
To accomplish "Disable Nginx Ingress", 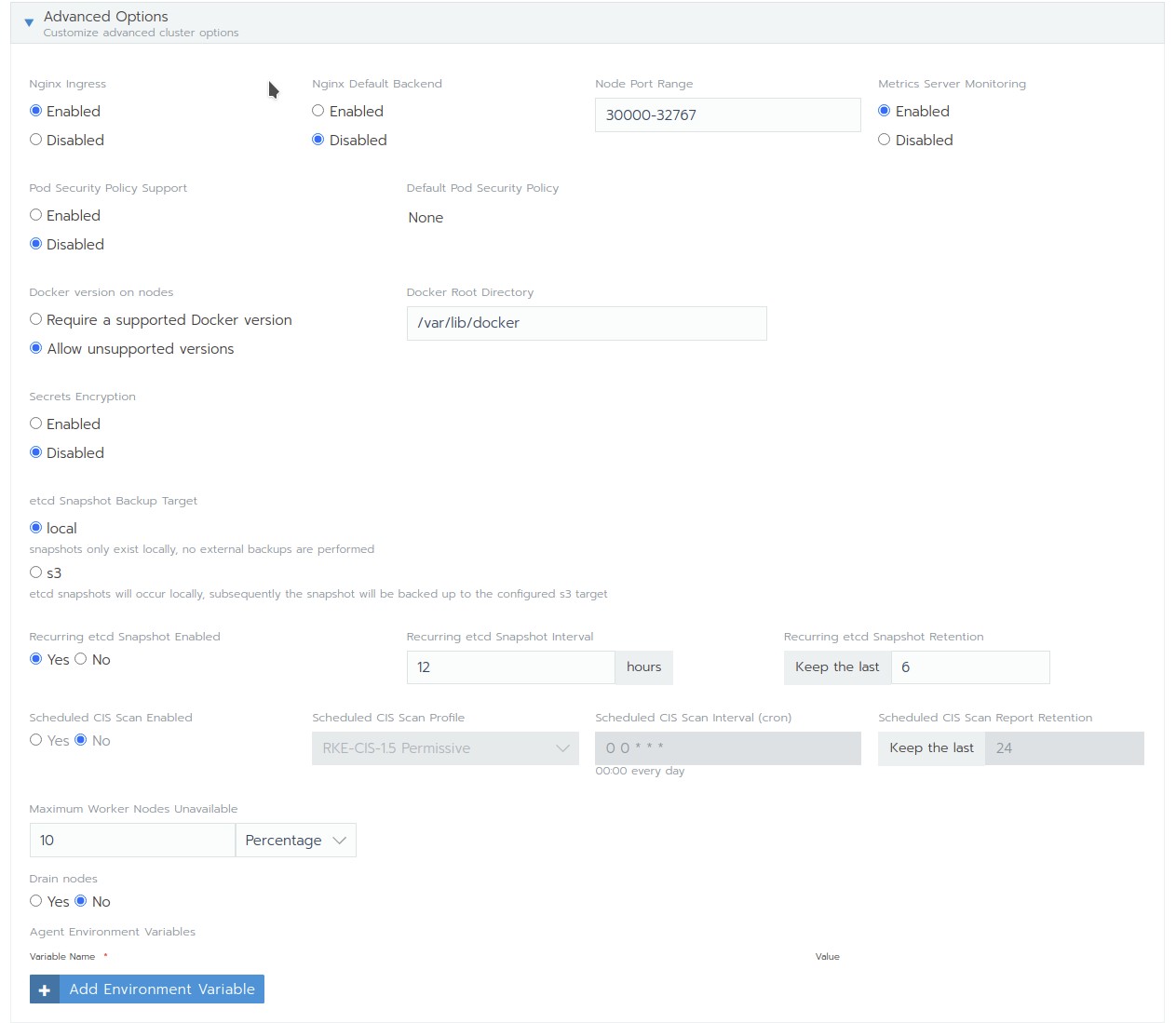I will 35,140.
